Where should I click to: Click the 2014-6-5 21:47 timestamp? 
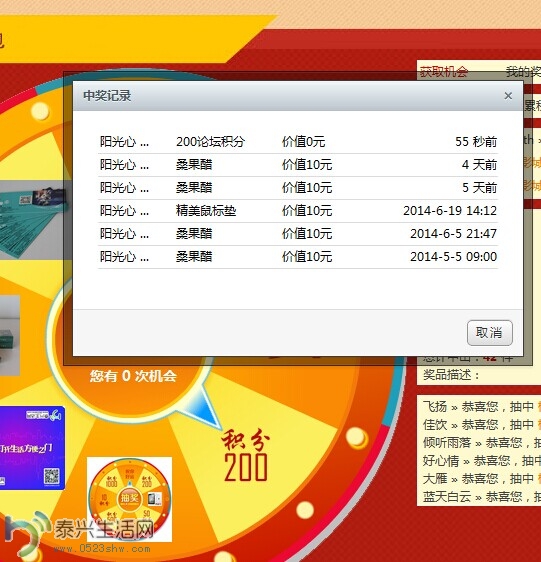click(454, 233)
